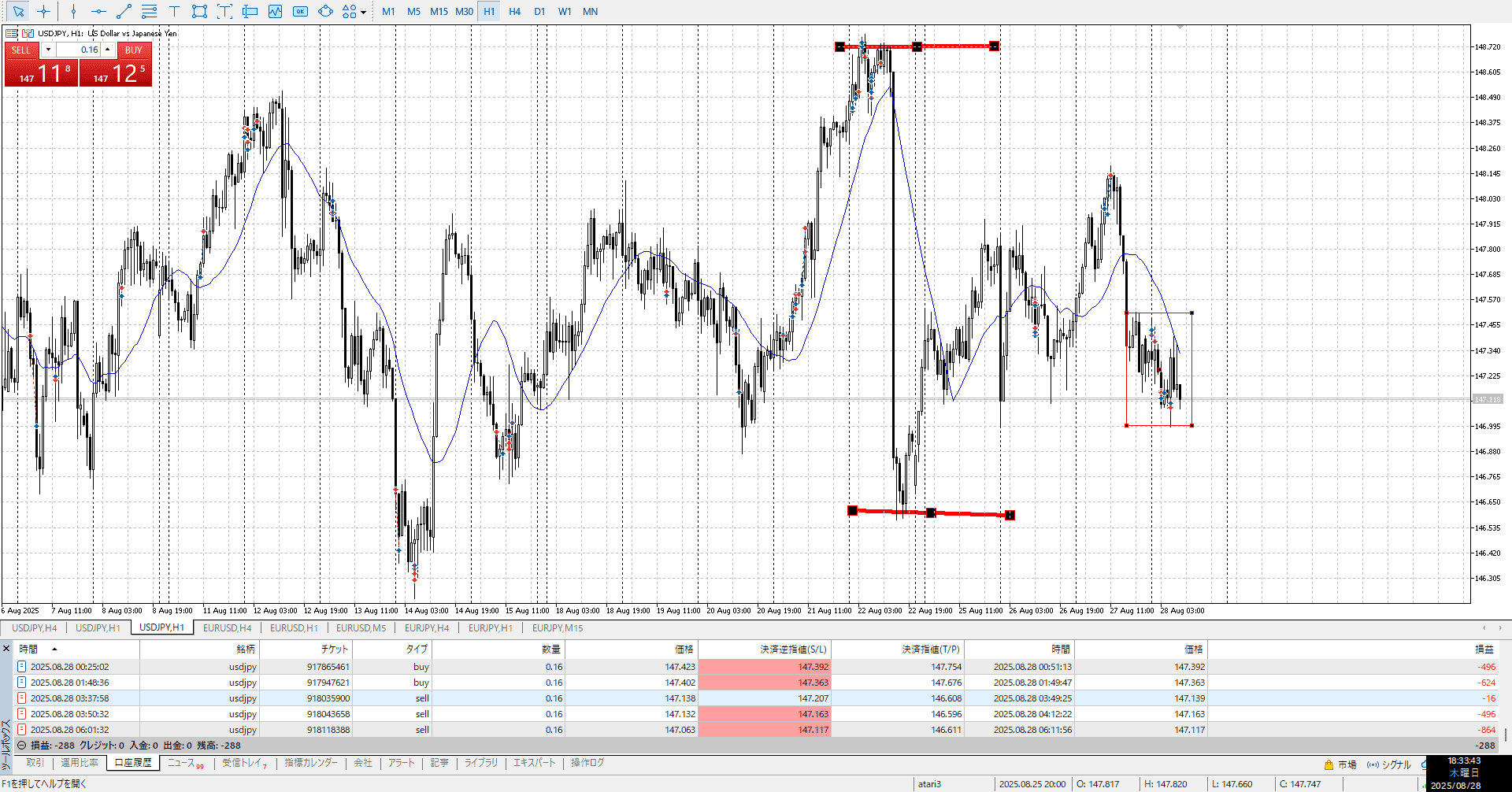Open the shapes objects dropdown arrow
The height and width of the screenshot is (792, 1512).
[x=363, y=12]
